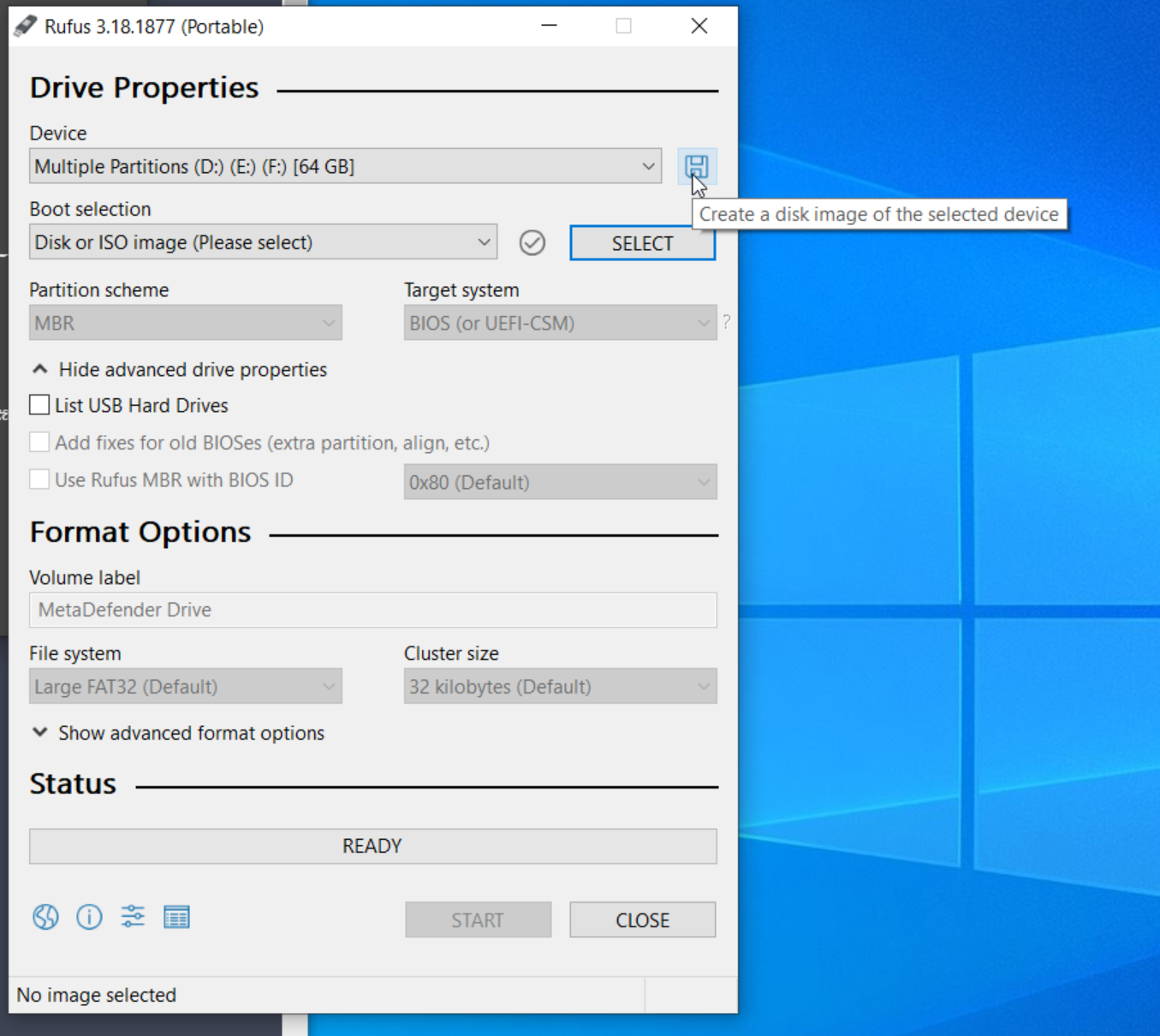The height and width of the screenshot is (1036, 1160).
Task: Close the Rufus window with X
Action: click(699, 26)
